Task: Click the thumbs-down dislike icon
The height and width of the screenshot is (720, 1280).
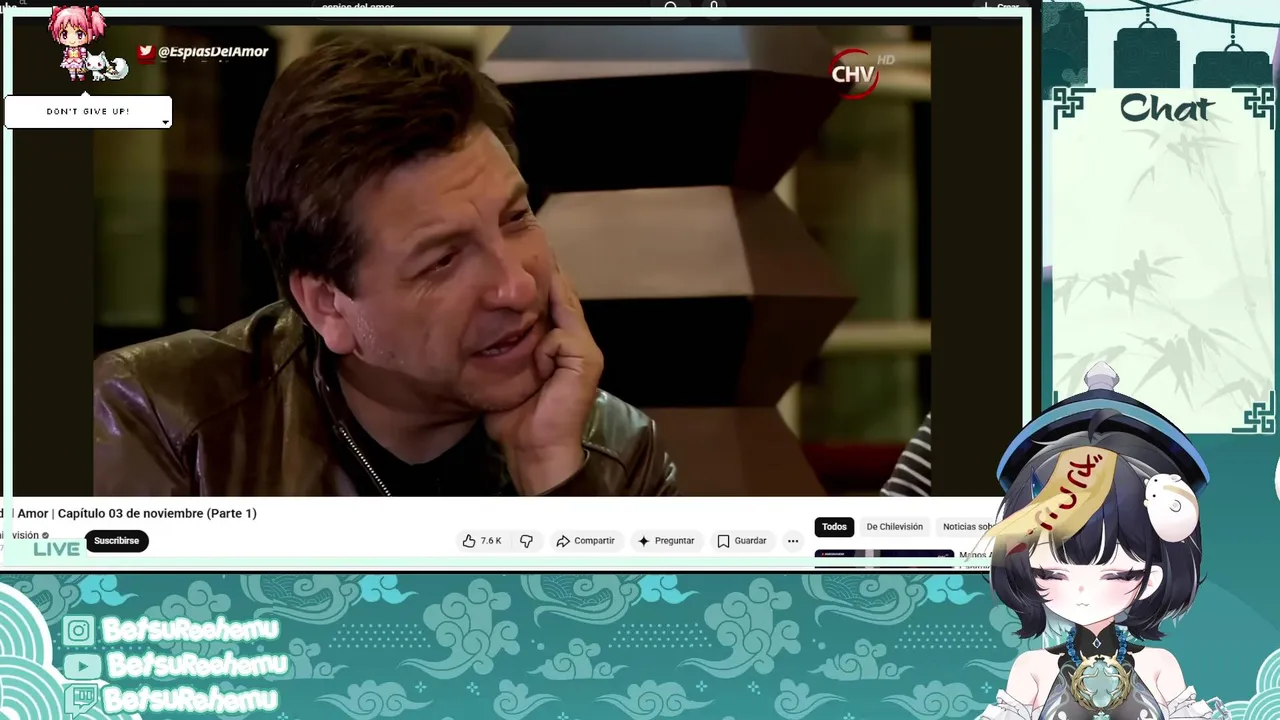Action: pos(526,541)
